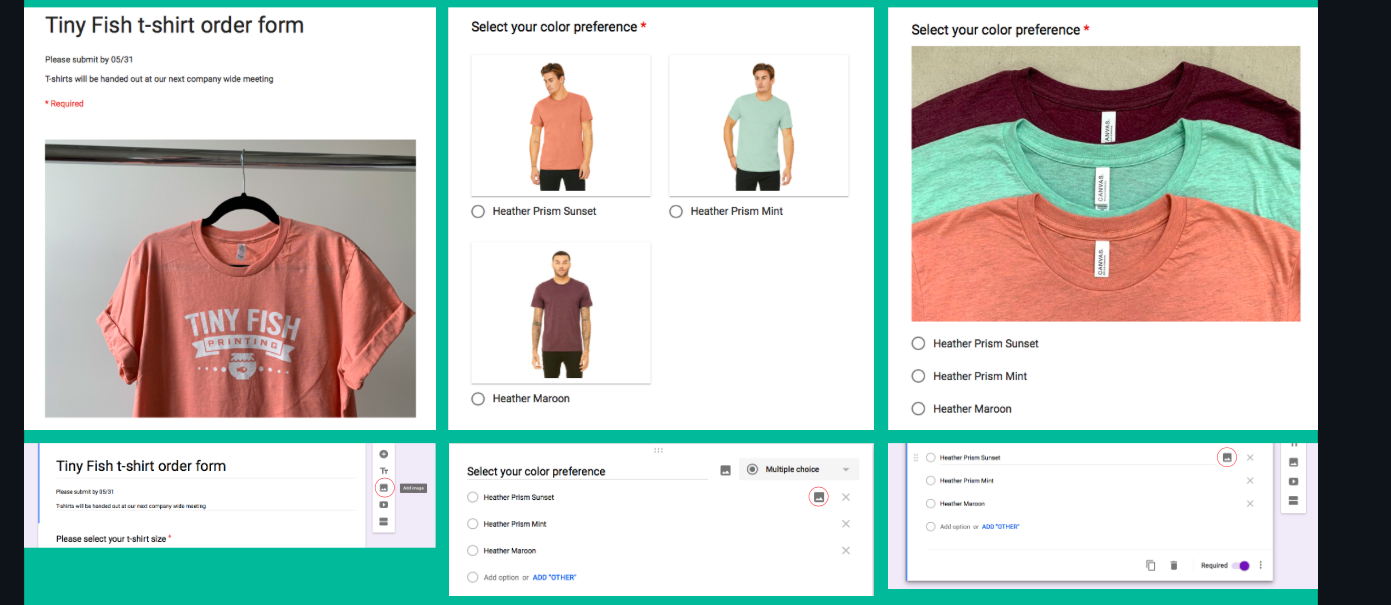Viewport: 1391px width, 605px height.
Task: Click circled image icon below Multiple choice dropdown
Action: (818, 497)
